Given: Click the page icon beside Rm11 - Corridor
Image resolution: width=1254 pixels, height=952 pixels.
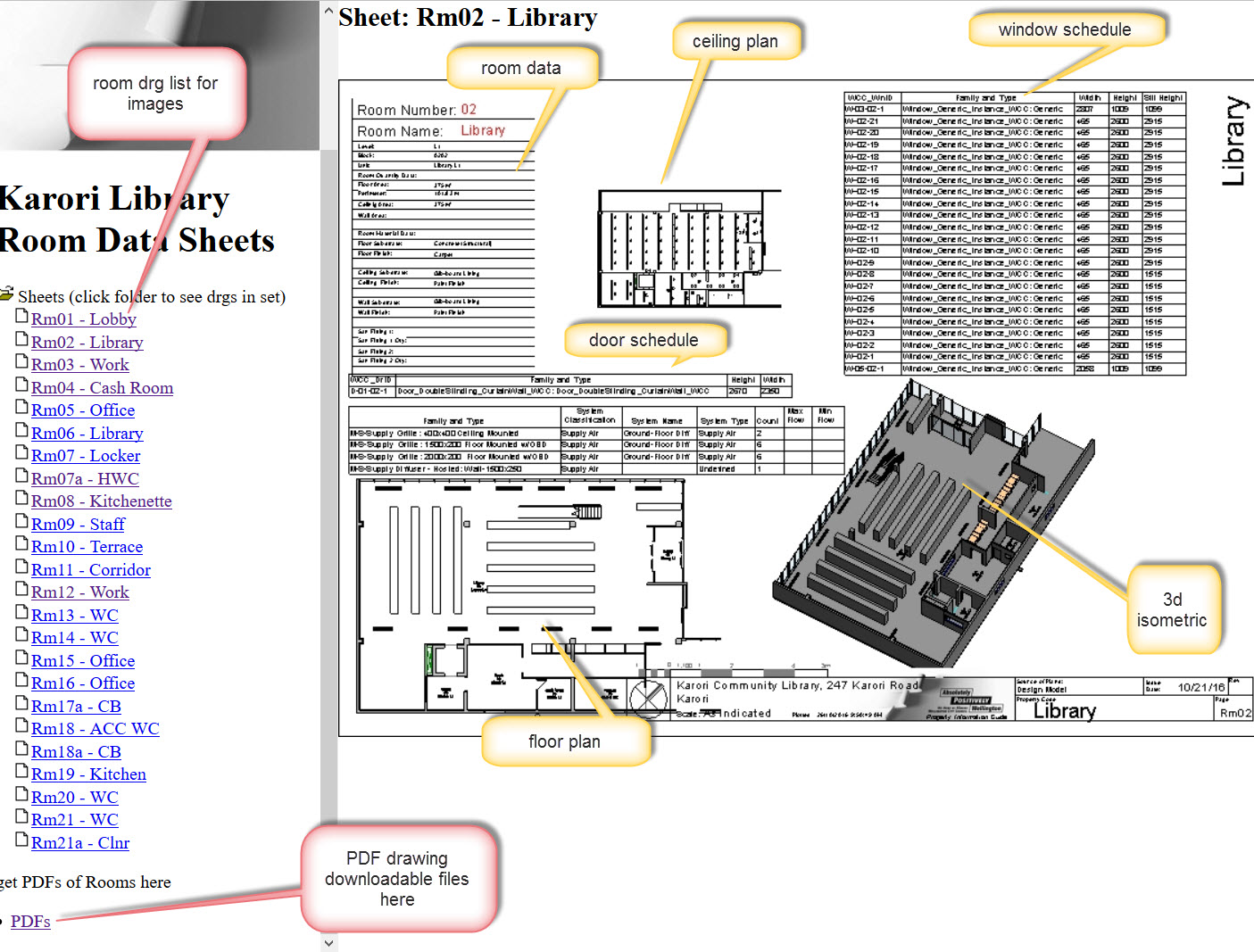Looking at the screenshot, I should [22, 567].
